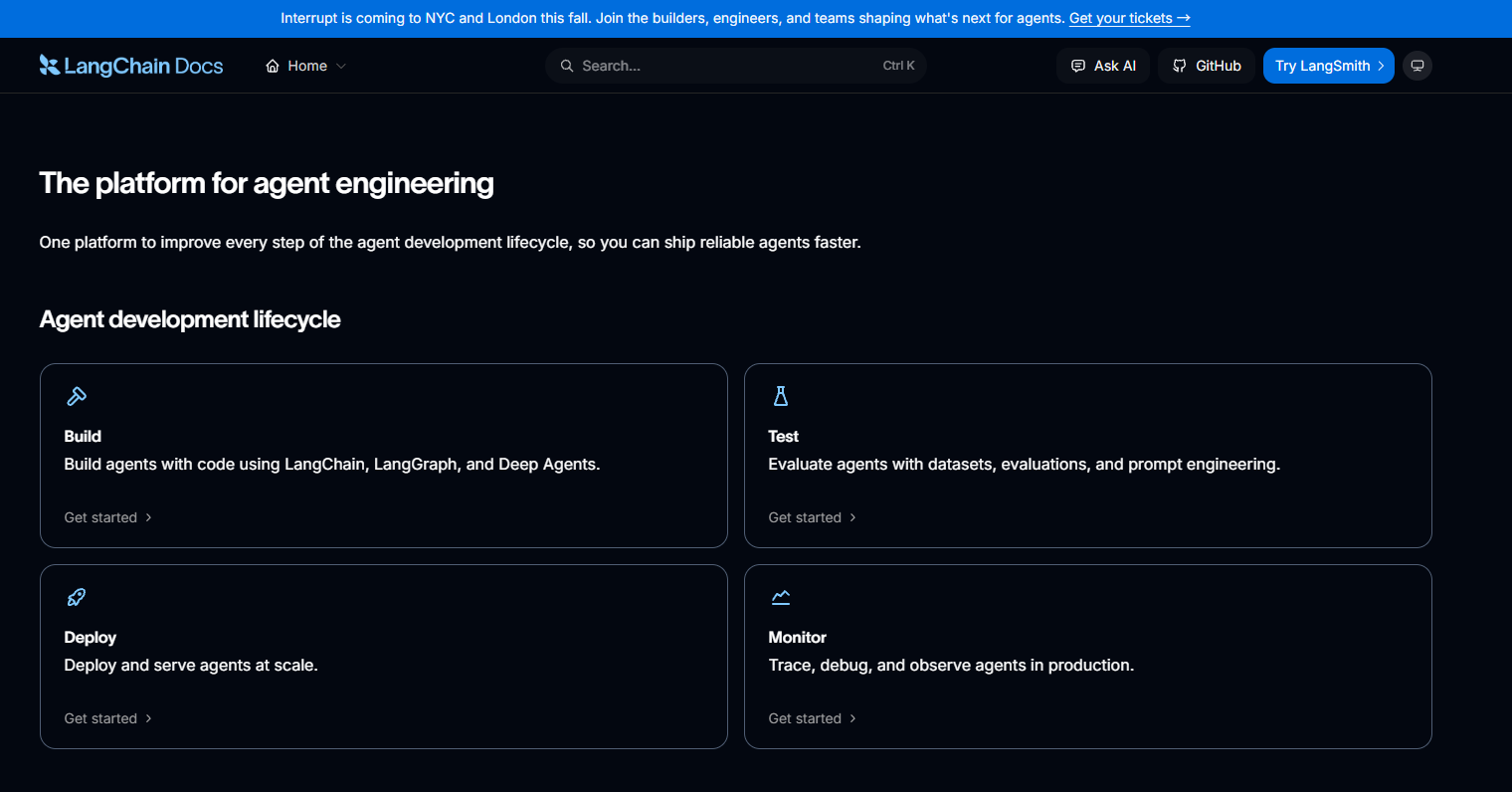Click the Interrupt announcement banner text

672,18
